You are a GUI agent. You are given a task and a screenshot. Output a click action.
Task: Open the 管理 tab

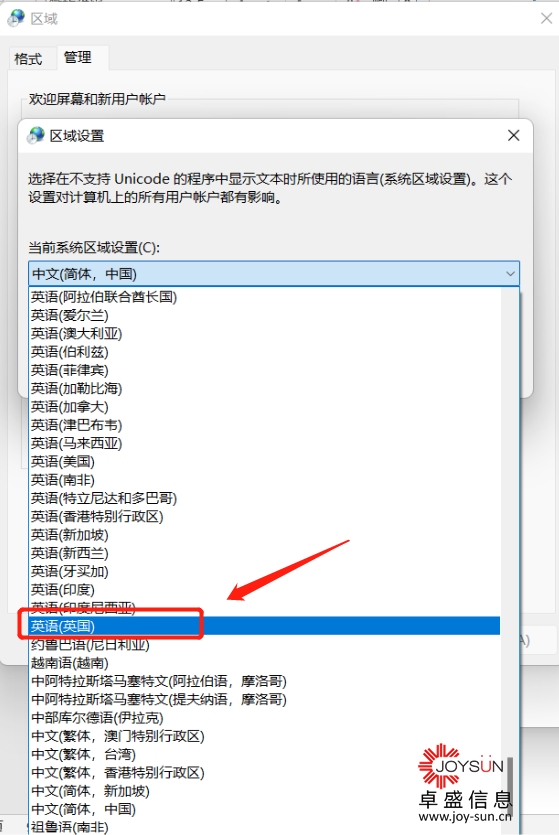78,57
